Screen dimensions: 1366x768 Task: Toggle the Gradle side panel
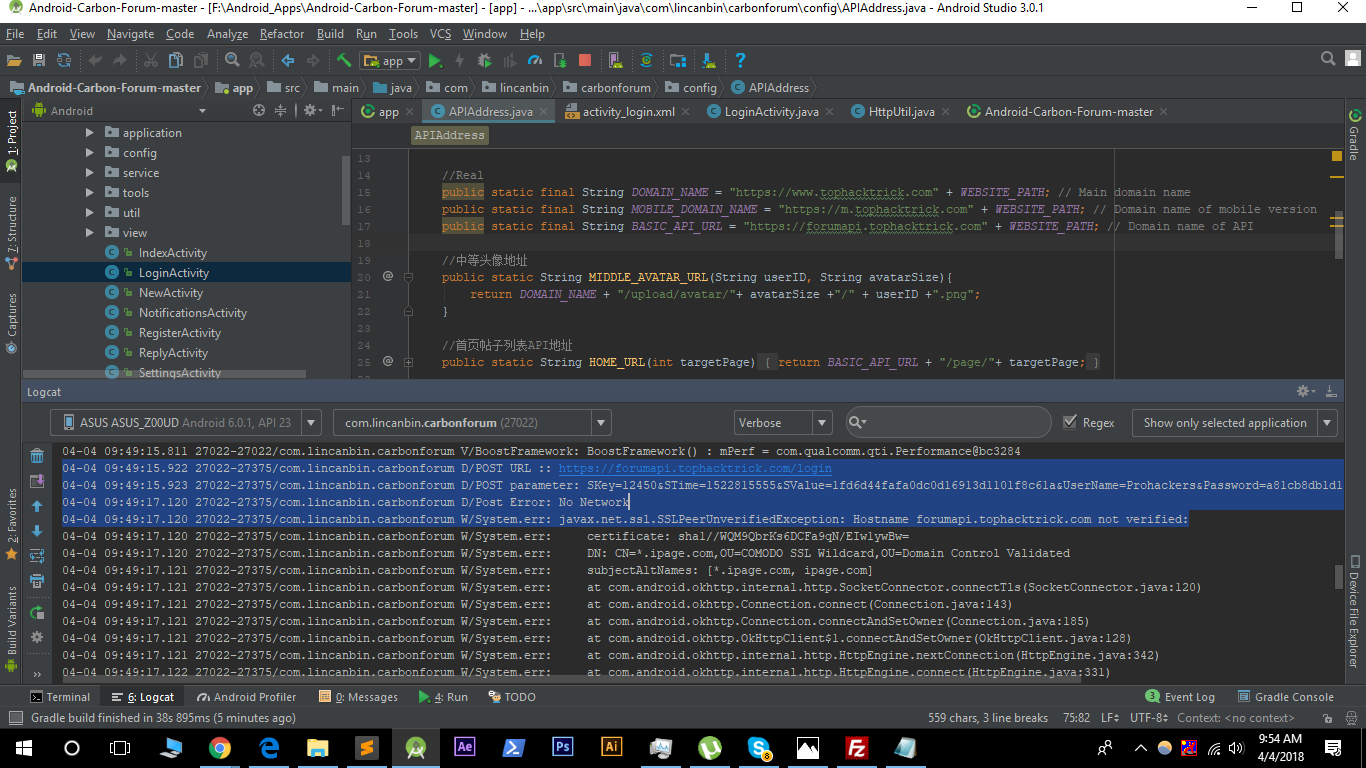click(1355, 133)
